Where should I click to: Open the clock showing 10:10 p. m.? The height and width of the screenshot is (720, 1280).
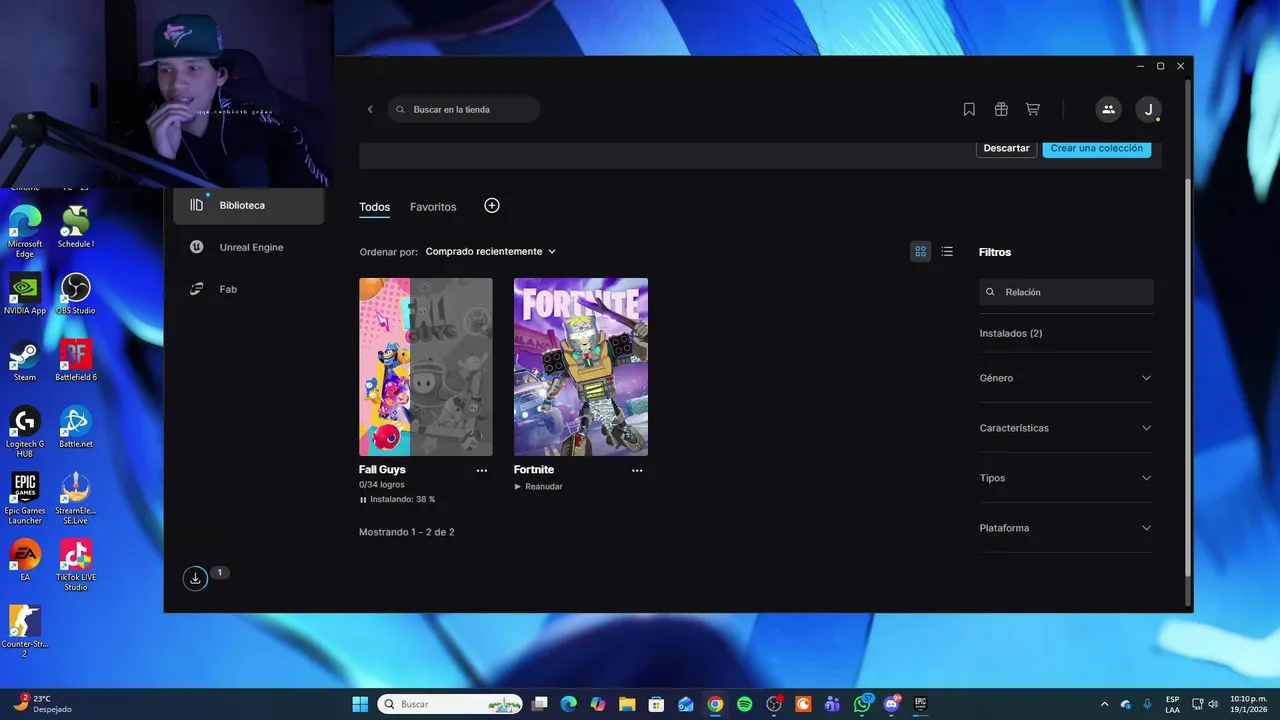click(x=1249, y=704)
